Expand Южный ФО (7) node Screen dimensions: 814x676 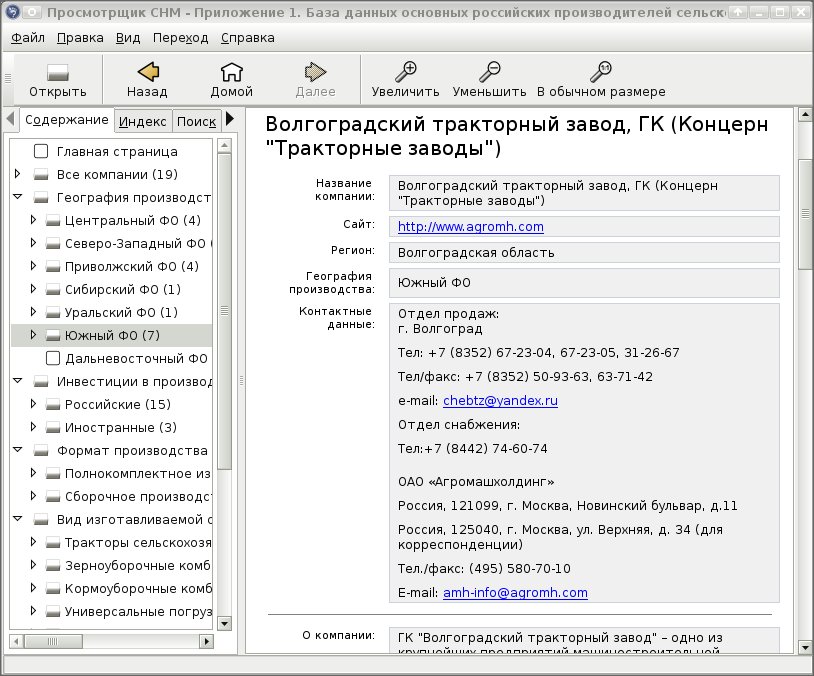click(33, 335)
